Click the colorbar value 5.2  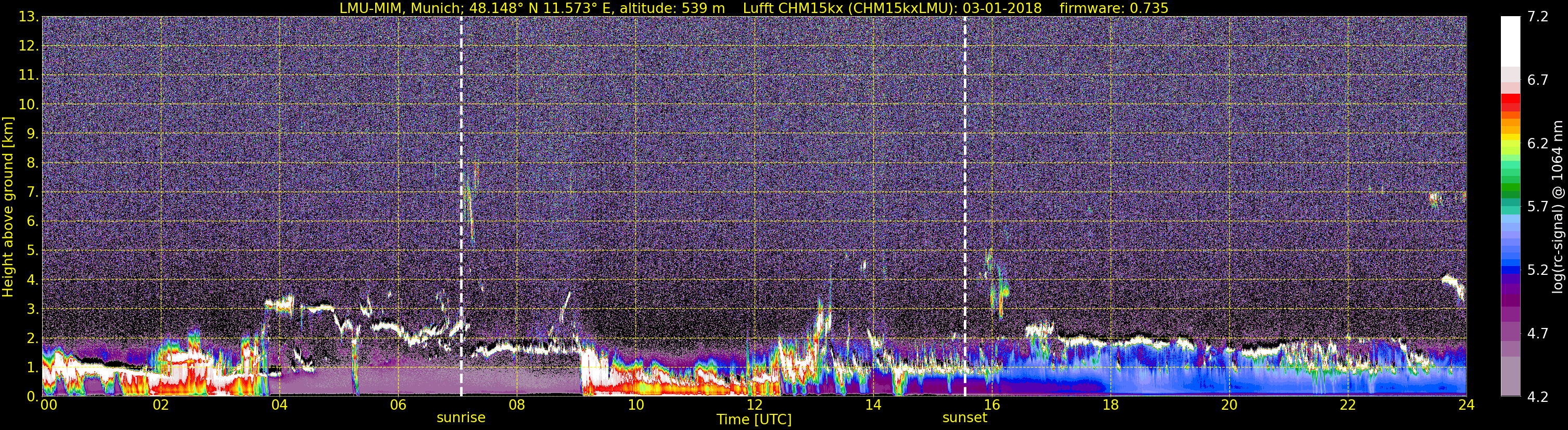pyautogui.click(x=1538, y=270)
